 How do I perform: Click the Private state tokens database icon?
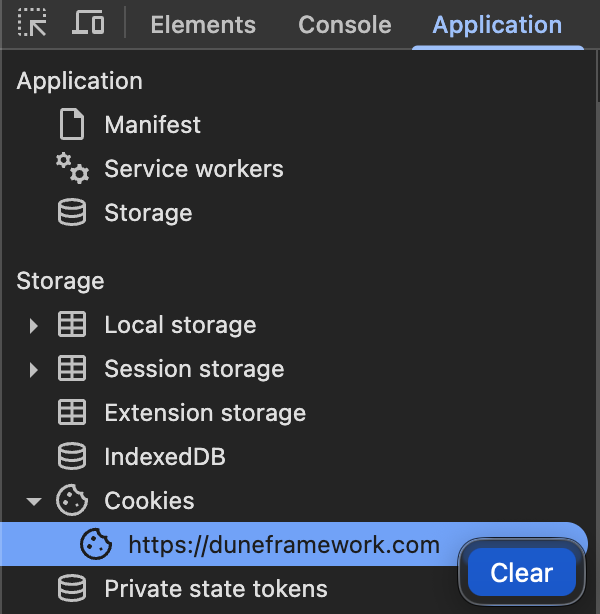[x=72, y=589]
